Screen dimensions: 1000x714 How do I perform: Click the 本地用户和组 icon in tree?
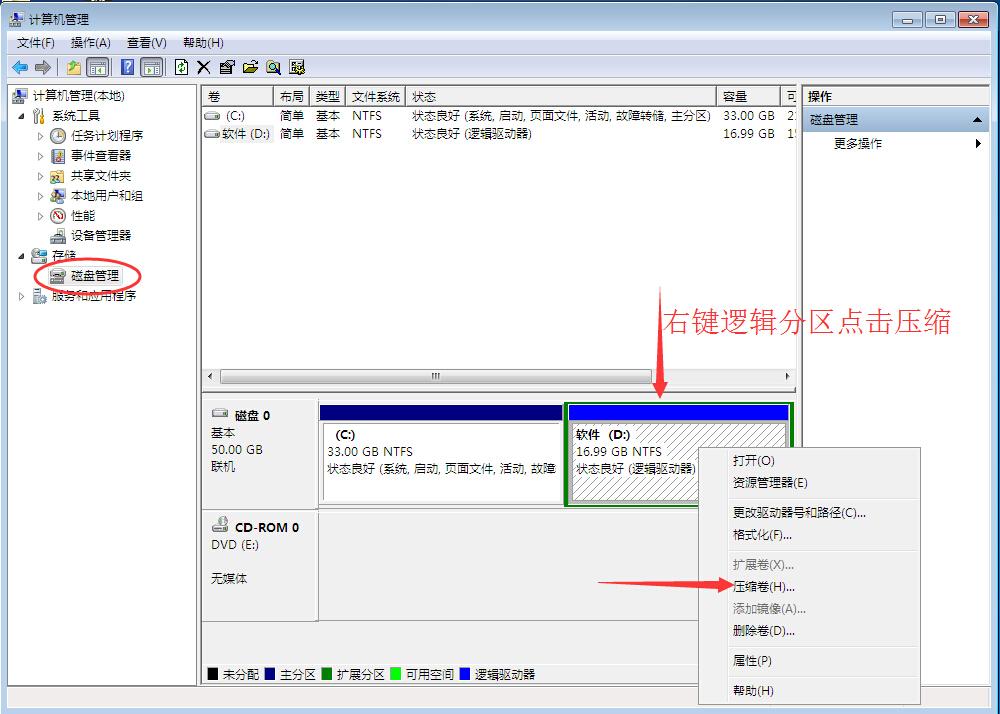[57, 196]
